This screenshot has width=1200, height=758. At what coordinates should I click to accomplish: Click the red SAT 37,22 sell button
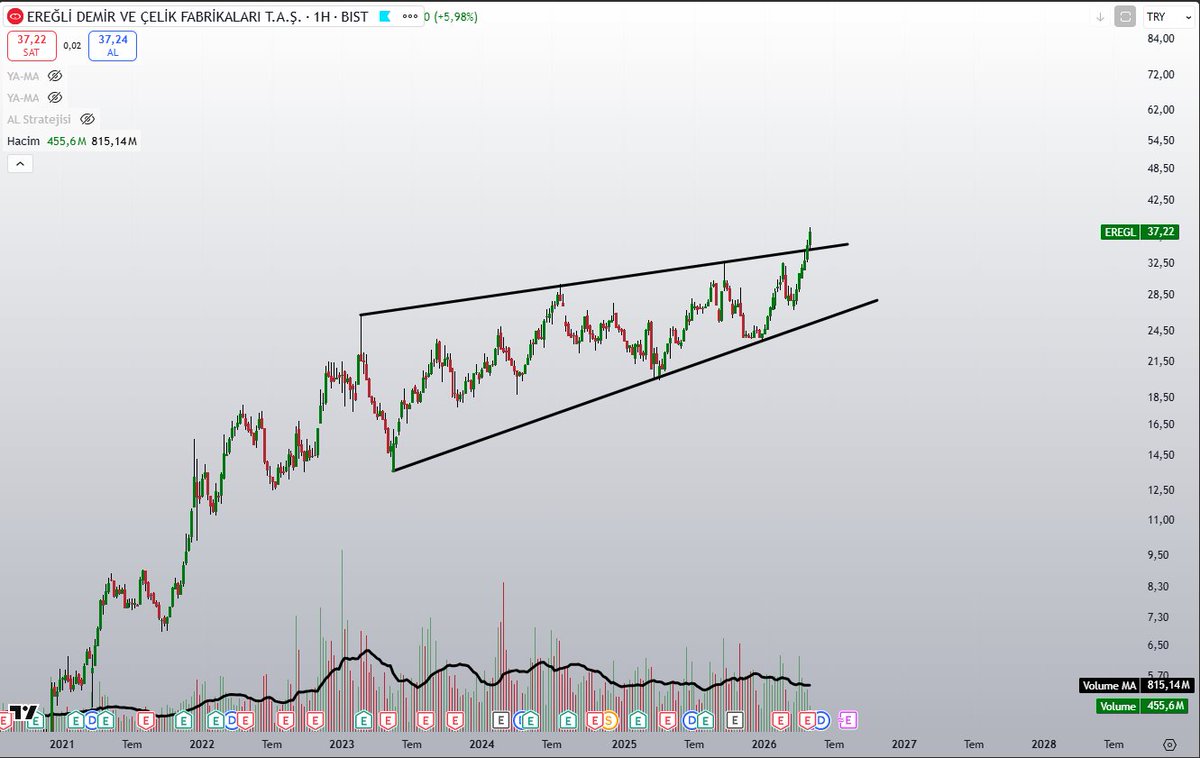[31, 45]
